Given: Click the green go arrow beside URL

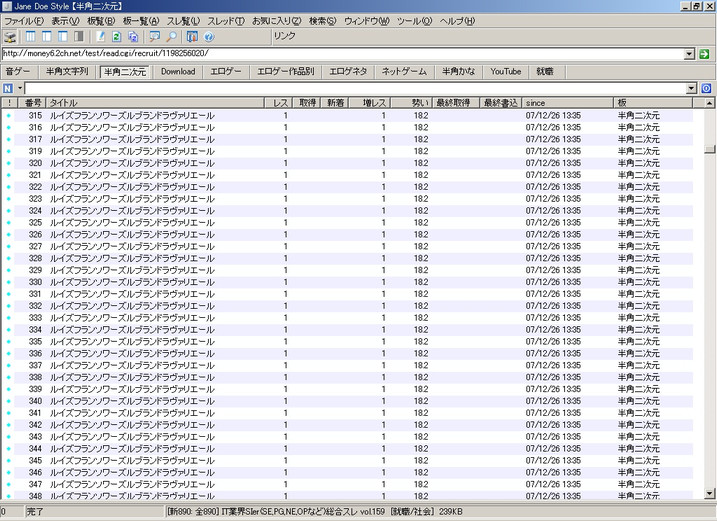Looking at the screenshot, I should (x=704, y=54).
